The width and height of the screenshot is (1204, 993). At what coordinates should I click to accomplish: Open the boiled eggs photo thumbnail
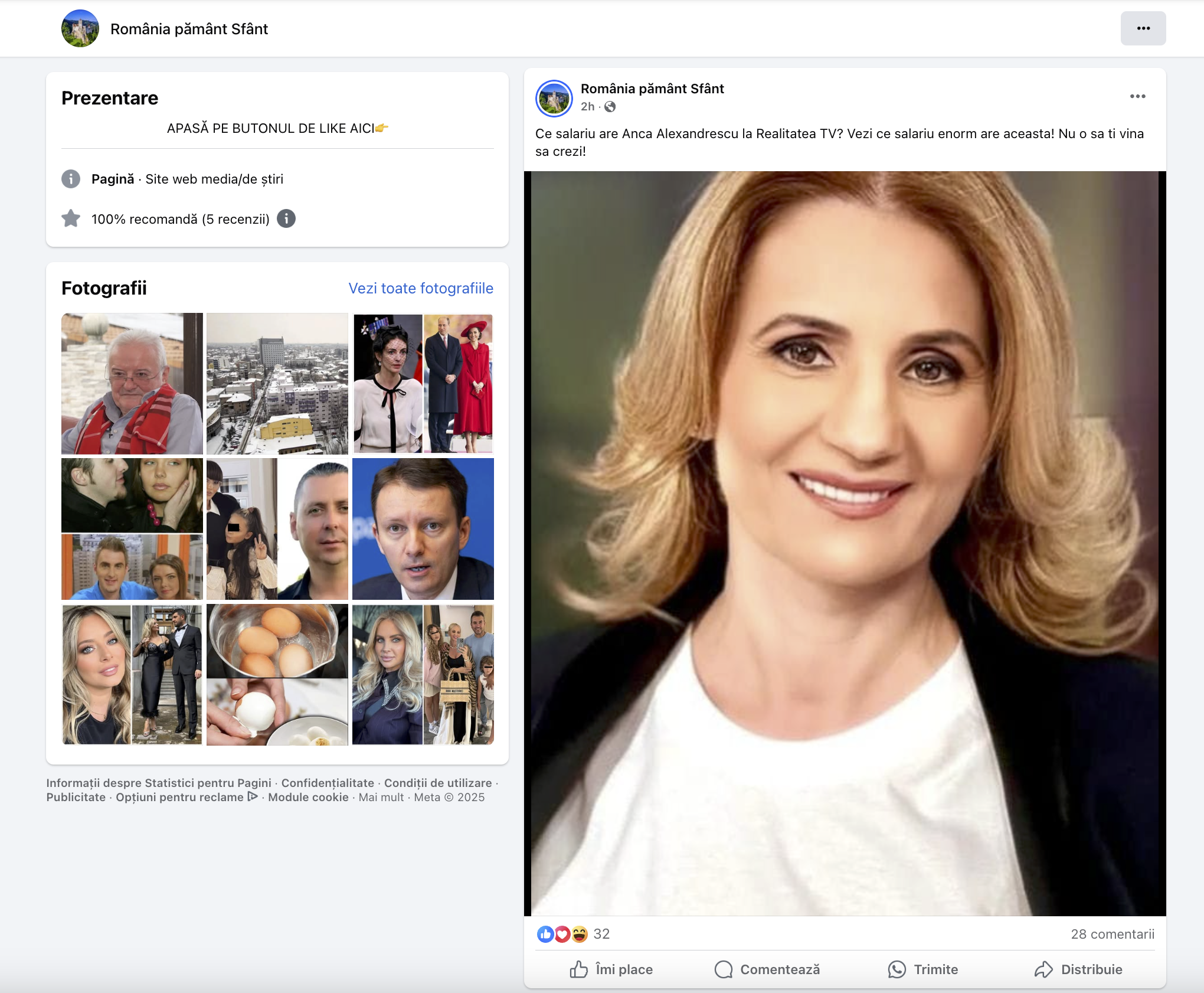click(x=277, y=674)
